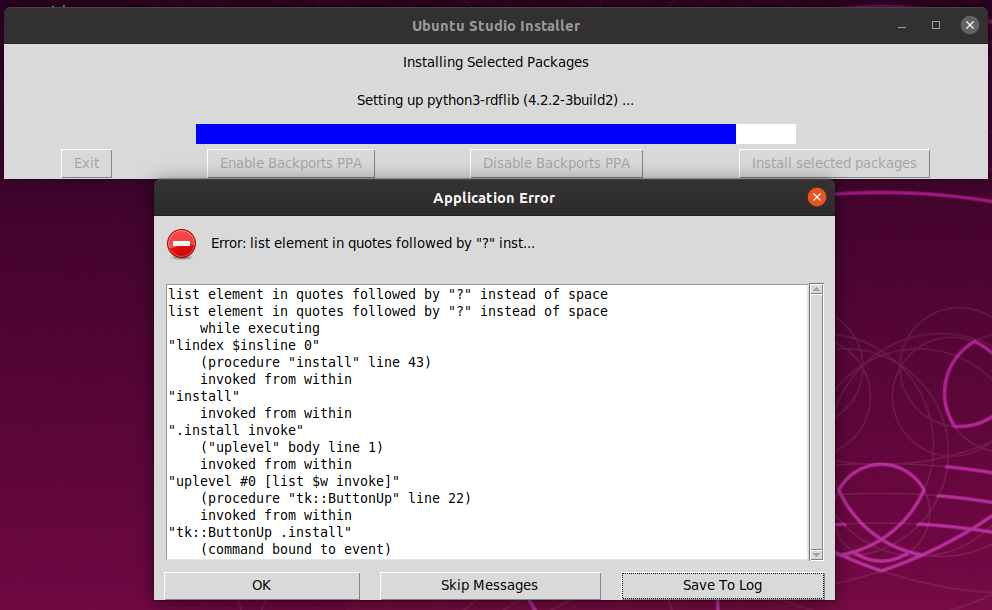Image resolution: width=992 pixels, height=610 pixels.
Task: Maximize the Ubuntu Studio Installer window
Action: 936,25
